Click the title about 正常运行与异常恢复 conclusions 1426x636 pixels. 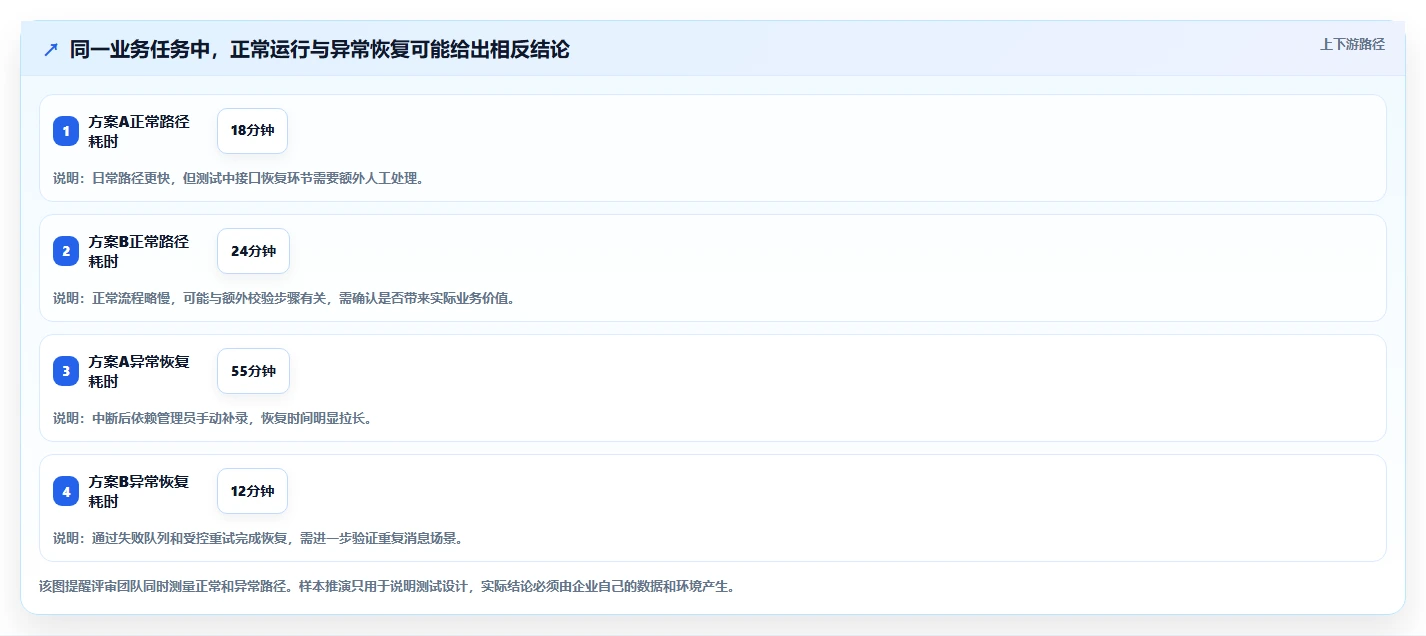pos(319,49)
